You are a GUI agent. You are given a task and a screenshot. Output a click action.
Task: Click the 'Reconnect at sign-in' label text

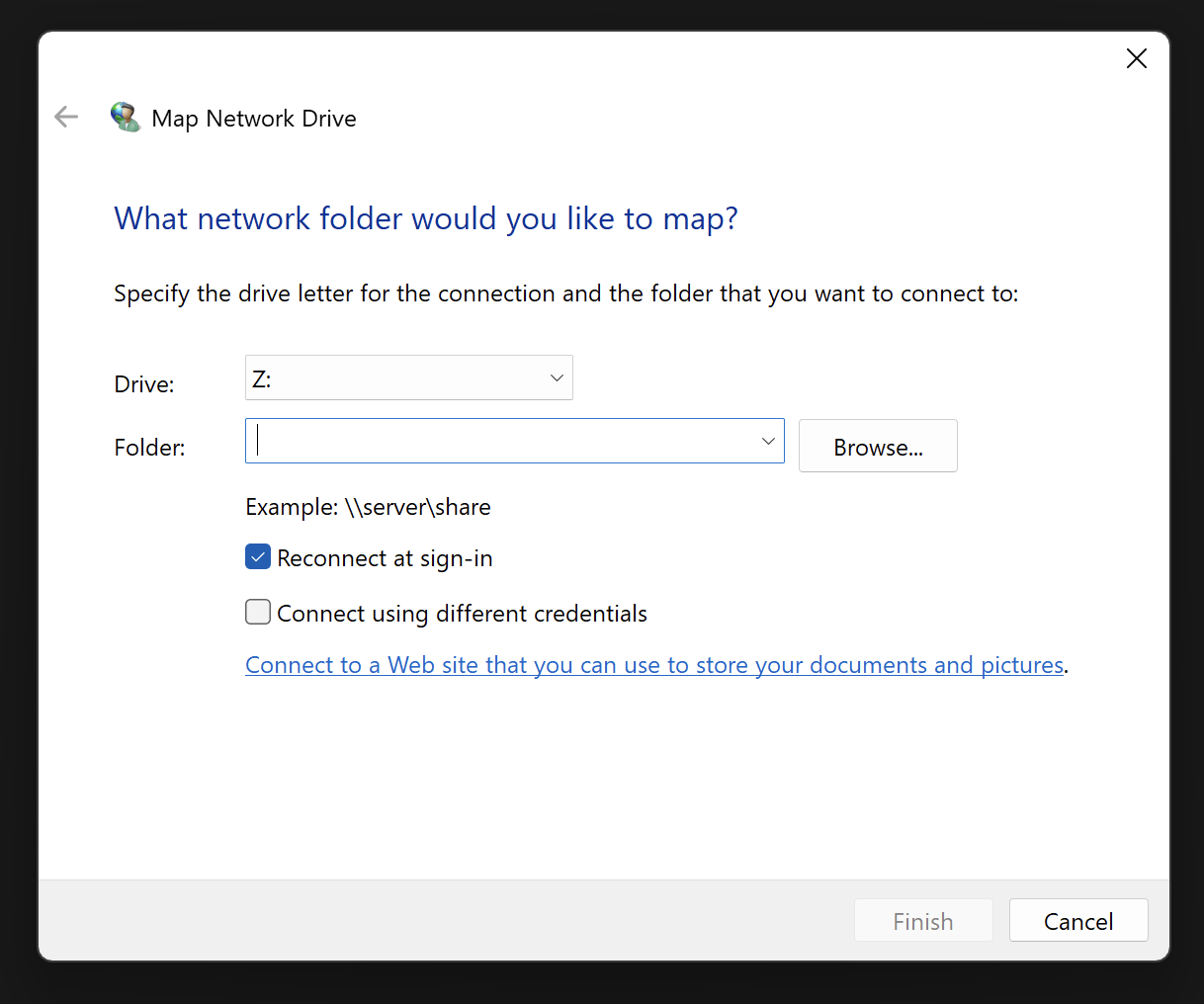[x=385, y=558]
